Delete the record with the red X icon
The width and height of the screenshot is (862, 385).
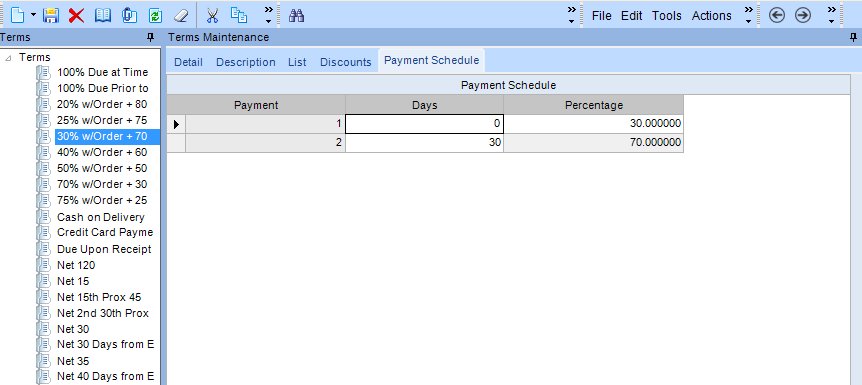point(76,15)
